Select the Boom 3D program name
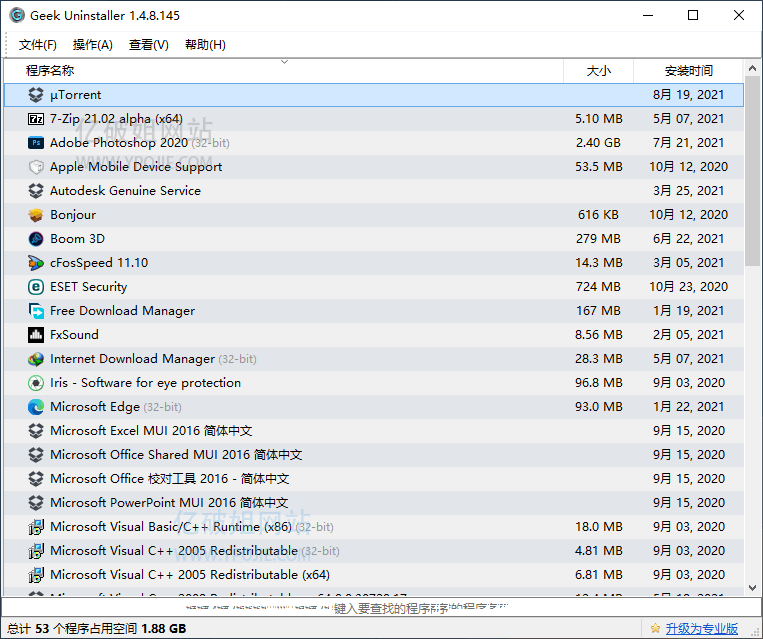 pyautogui.click(x=77, y=238)
